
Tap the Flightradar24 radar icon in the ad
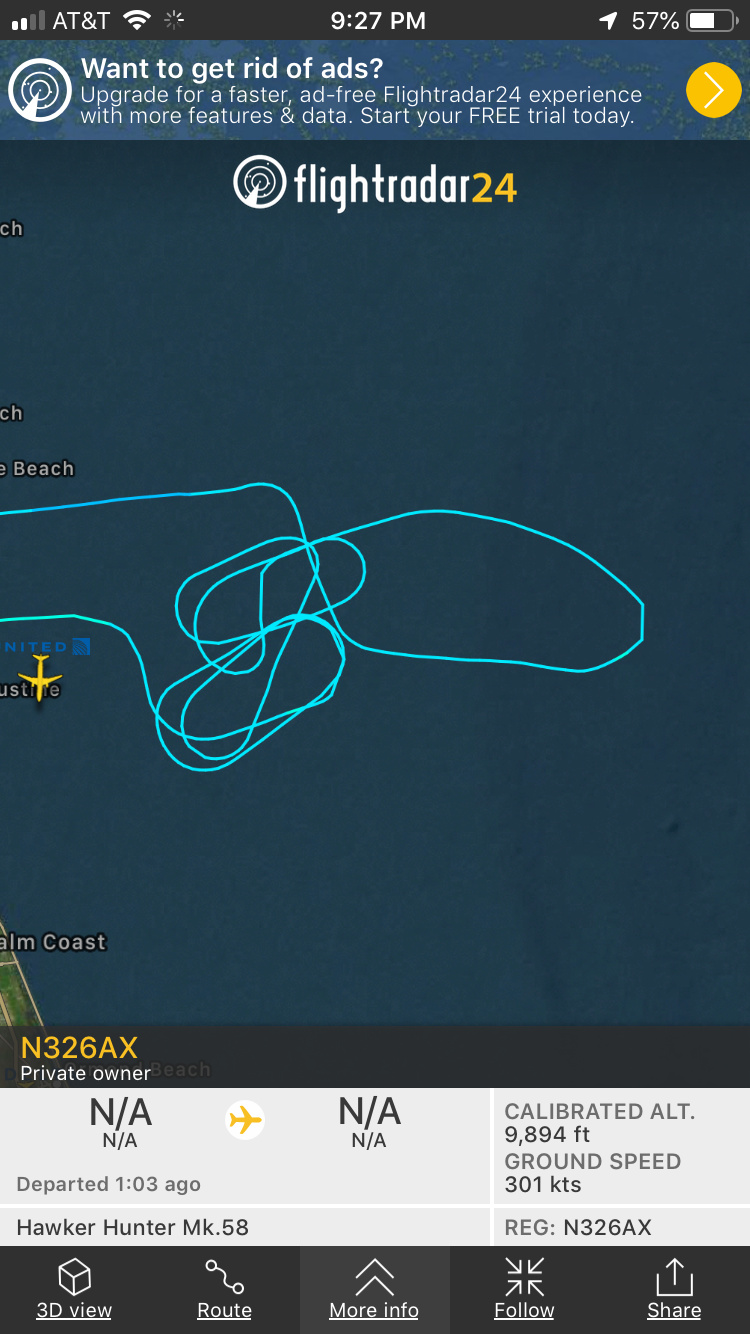coord(39,90)
